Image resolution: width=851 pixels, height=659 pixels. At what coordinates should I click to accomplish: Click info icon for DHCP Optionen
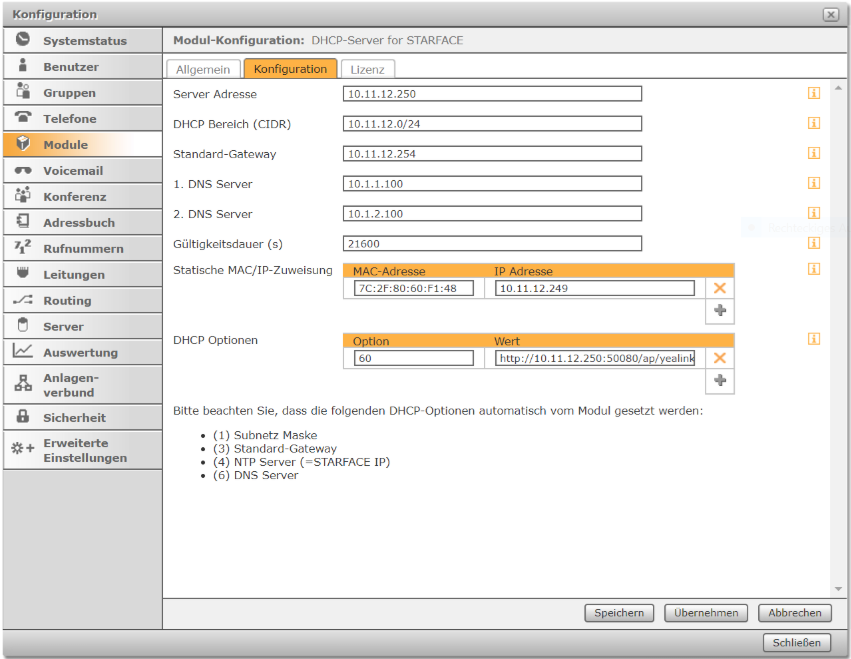tap(814, 339)
